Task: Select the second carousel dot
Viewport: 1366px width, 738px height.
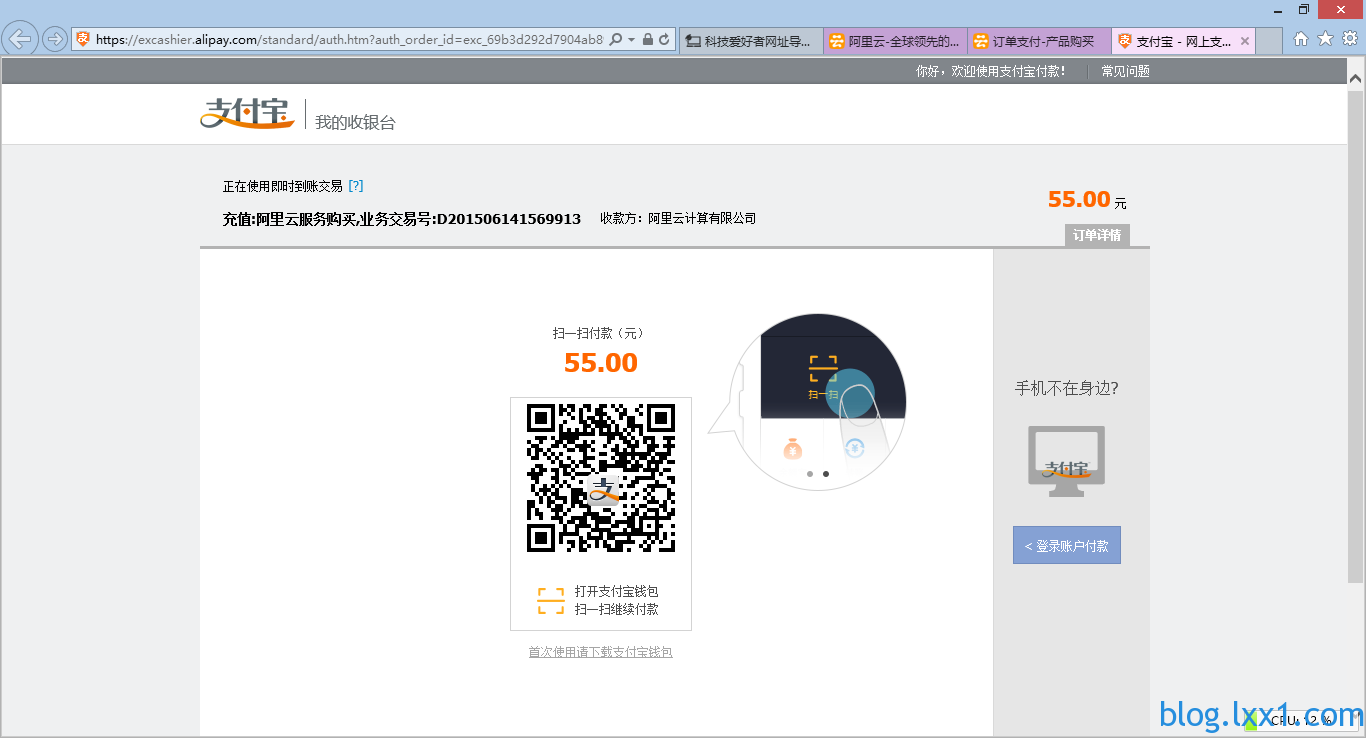Action: pyautogui.click(x=825, y=474)
